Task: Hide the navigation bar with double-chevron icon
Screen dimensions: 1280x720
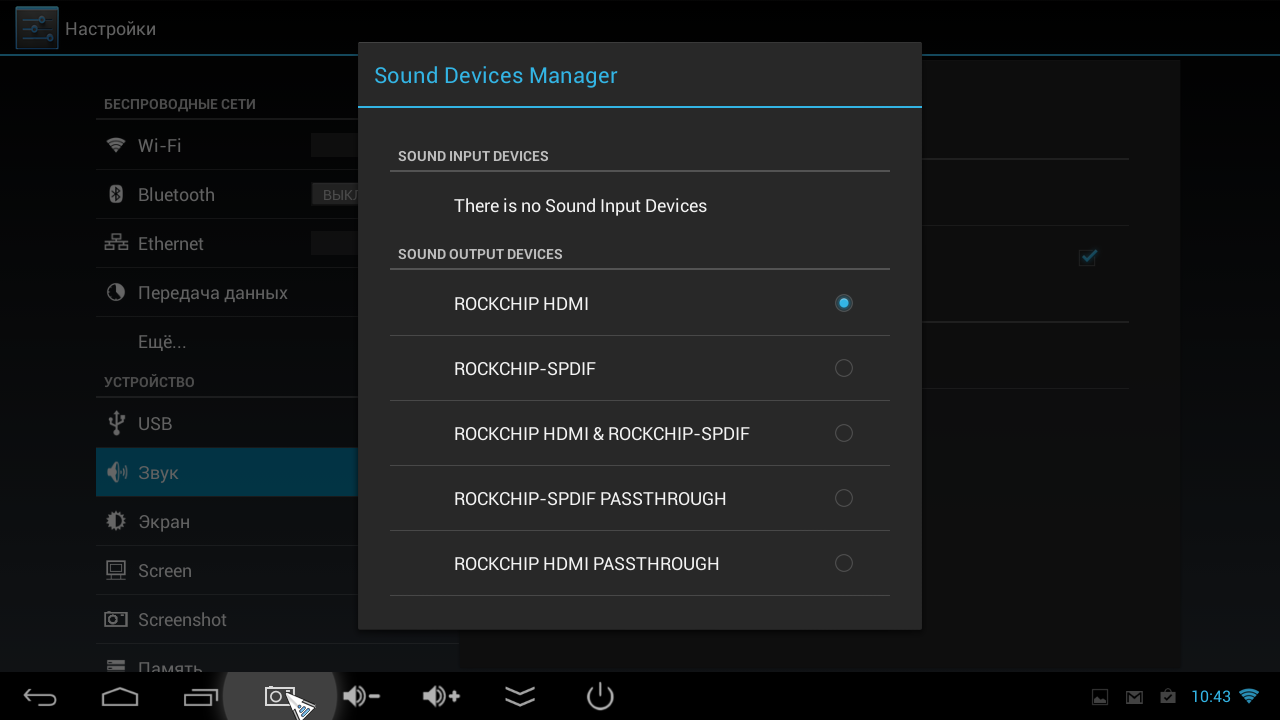Action: 520,696
